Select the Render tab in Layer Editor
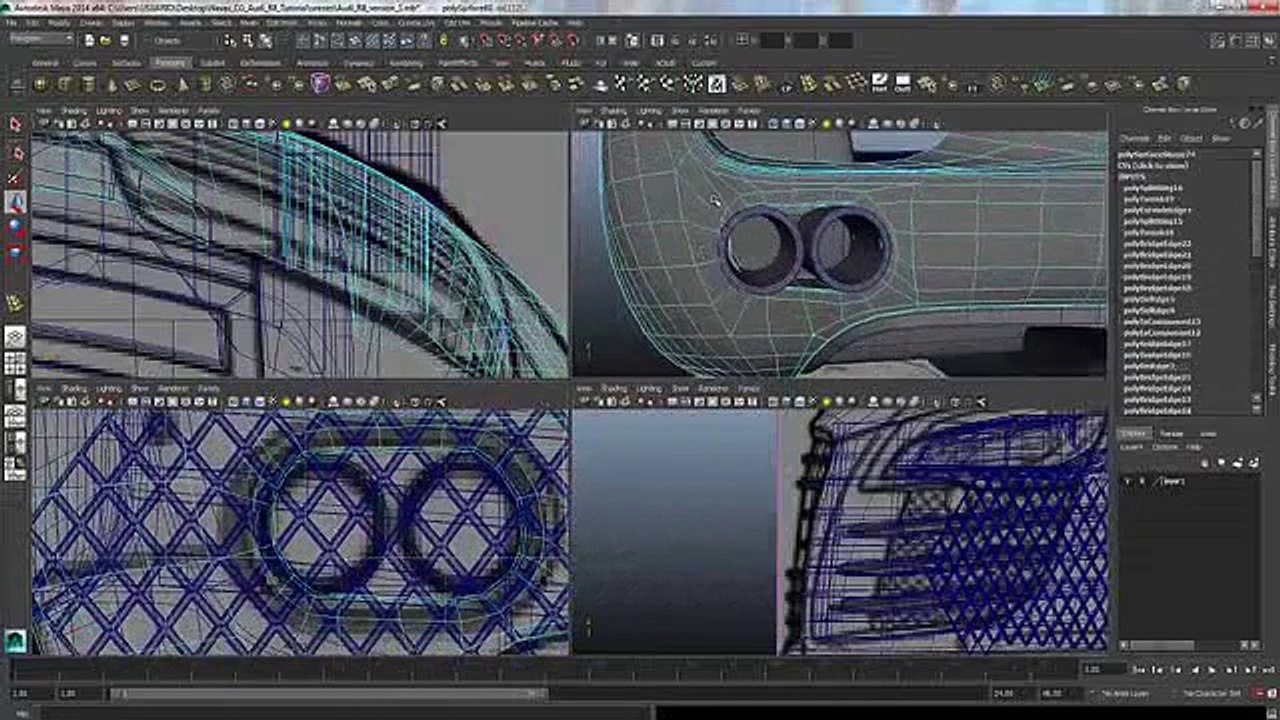The height and width of the screenshot is (720, 1280). click(1171, 433)
